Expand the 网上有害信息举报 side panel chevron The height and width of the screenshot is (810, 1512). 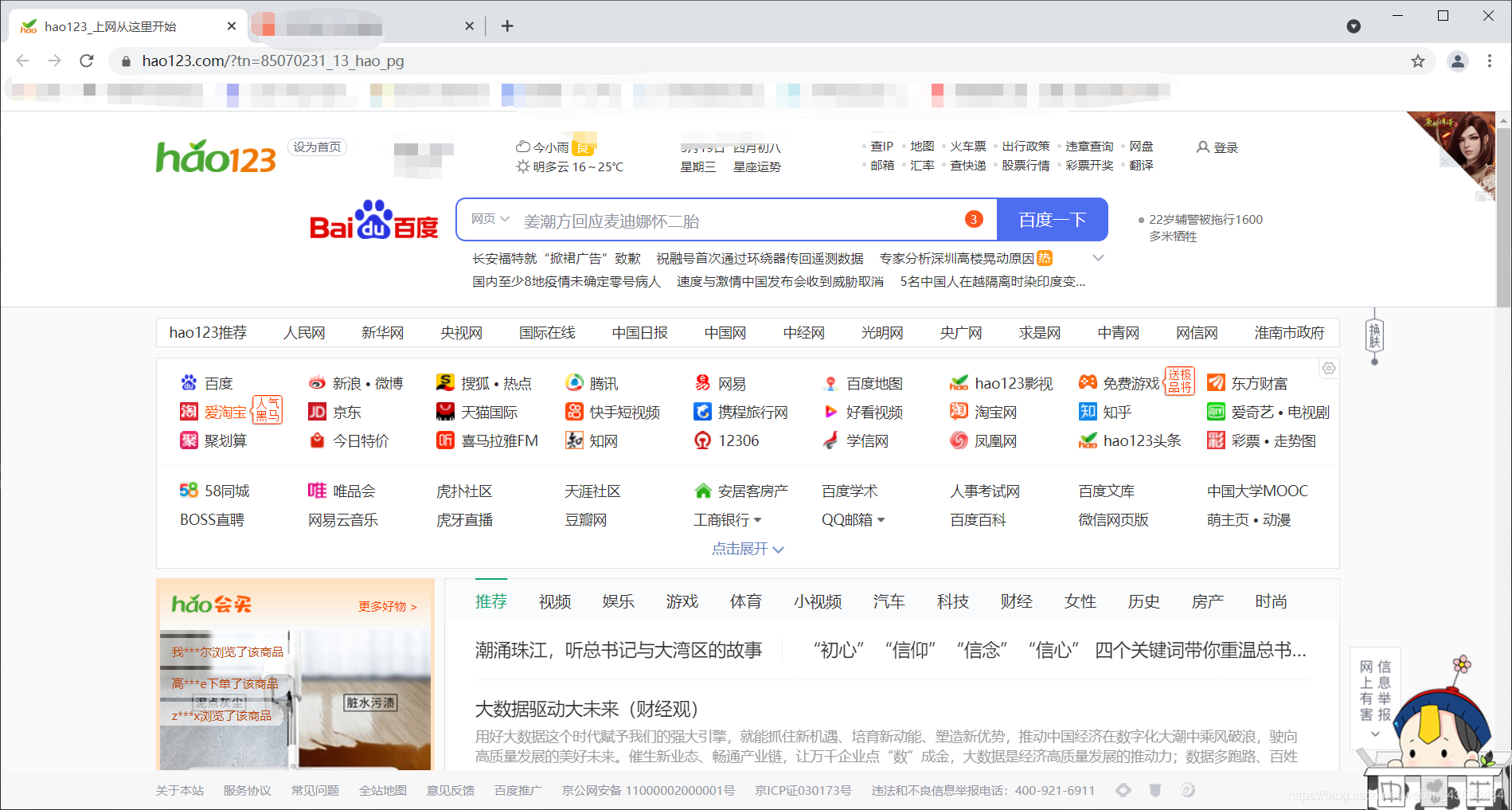(x=1375, y=734)
